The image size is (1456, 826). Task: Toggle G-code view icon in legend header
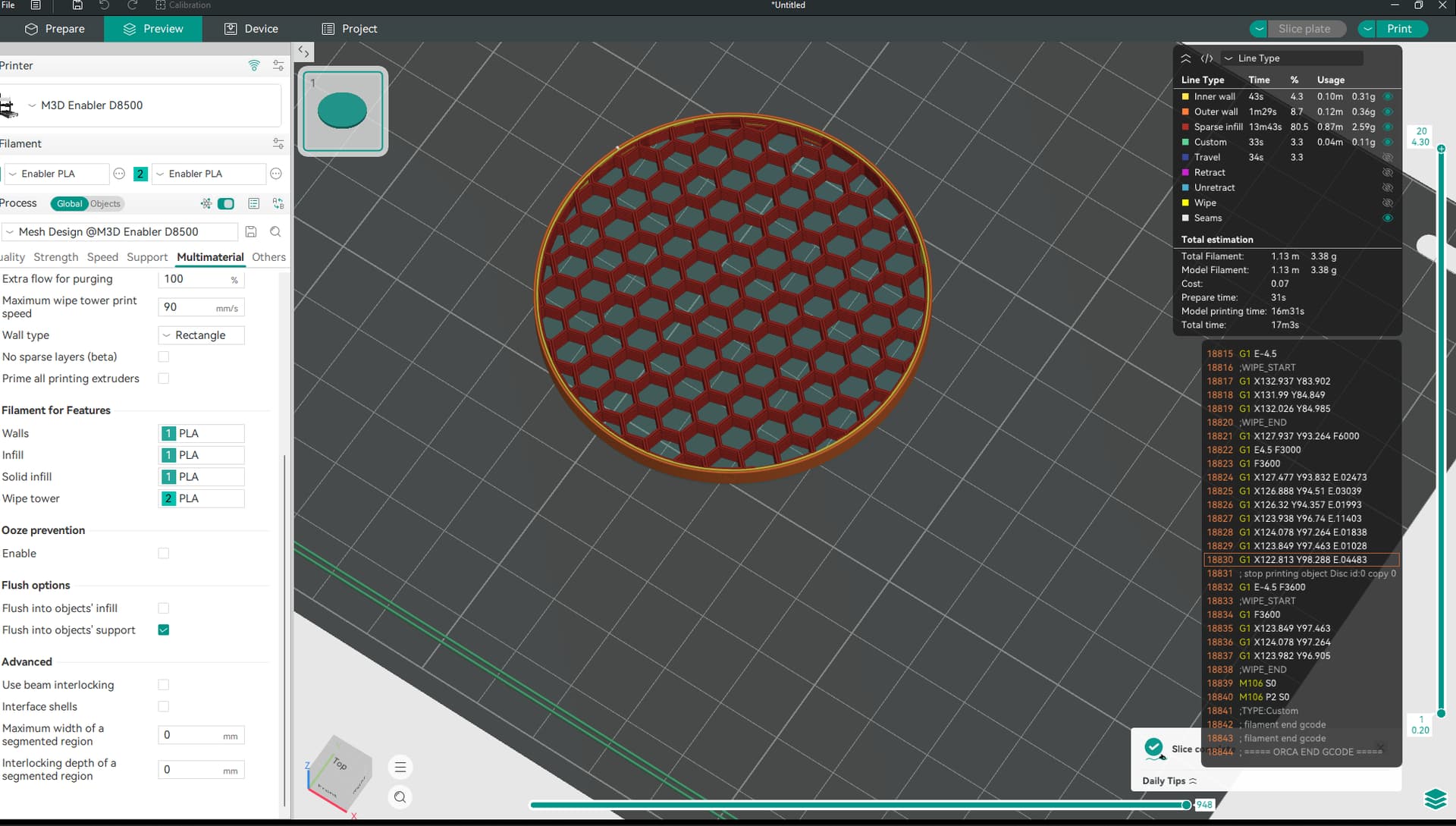(1207, 58)
